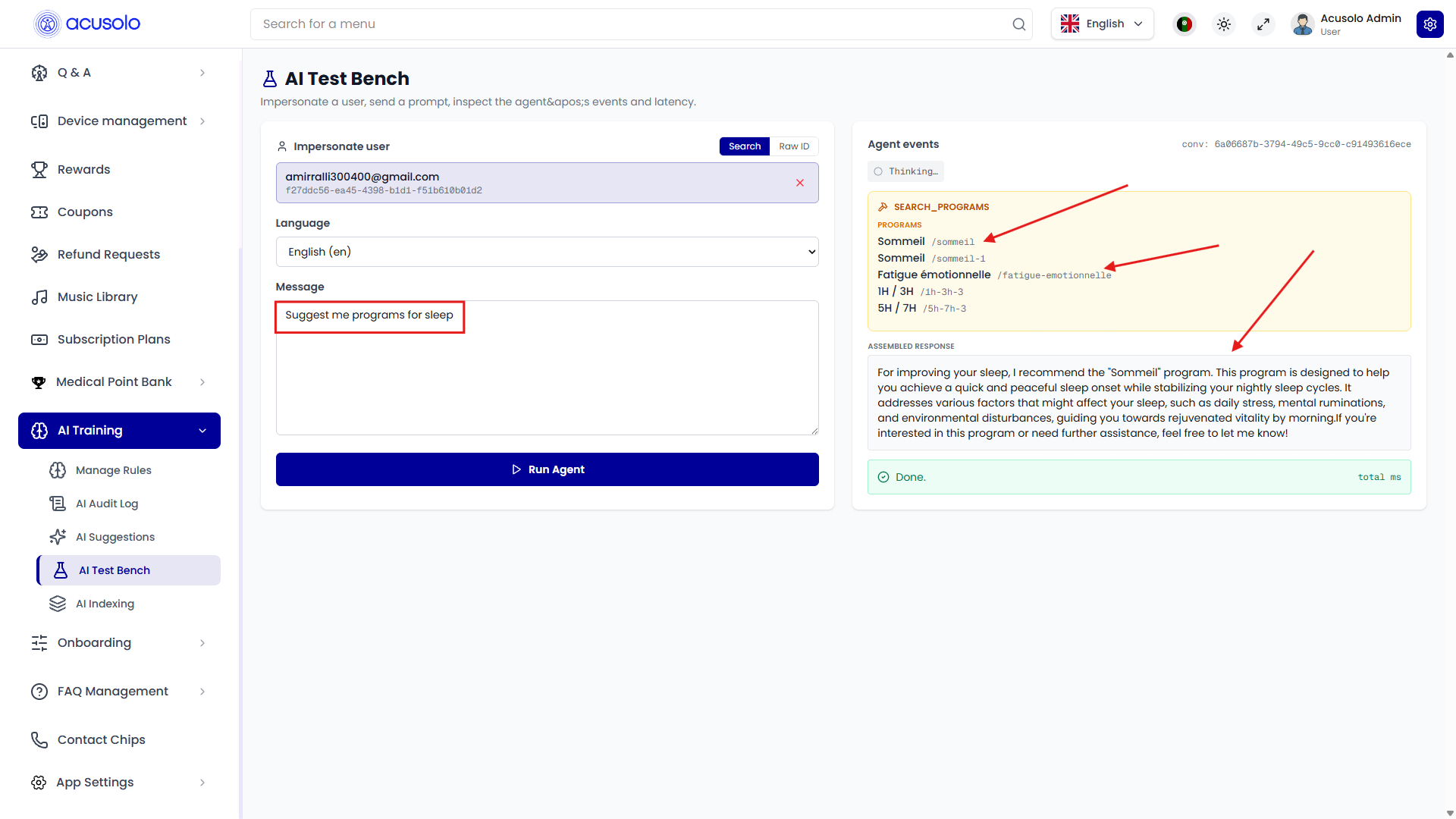
Task: Open the blue settings gear button
Action: (x=1429, y=24)
